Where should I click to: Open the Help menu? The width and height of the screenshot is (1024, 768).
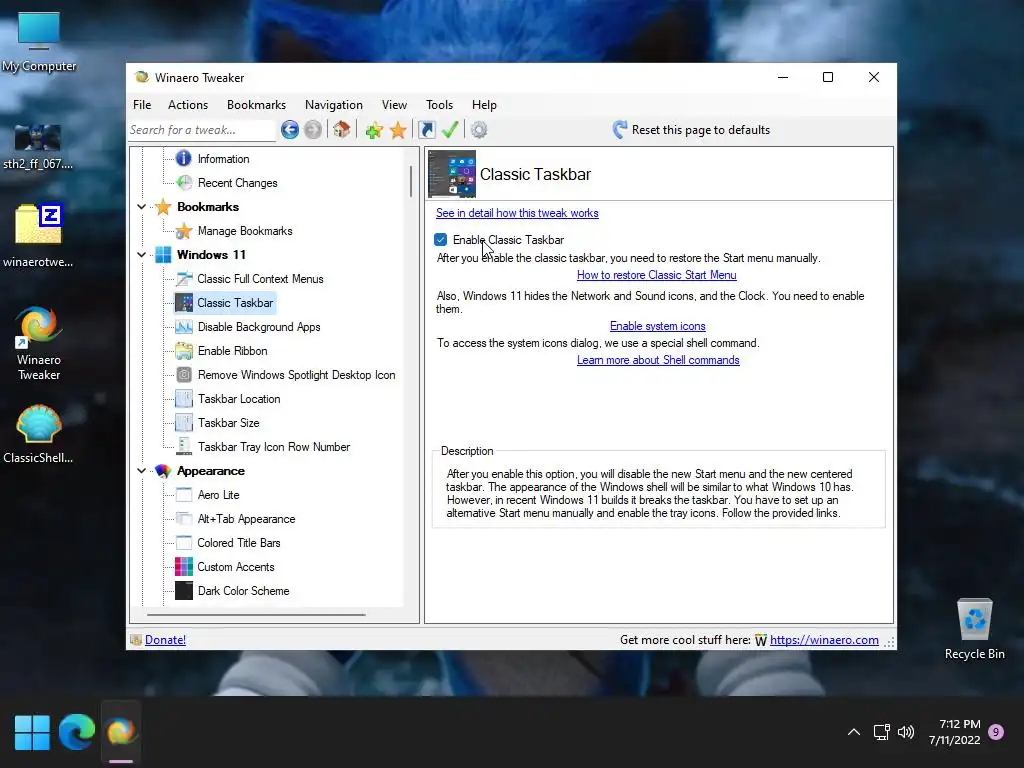484,104
